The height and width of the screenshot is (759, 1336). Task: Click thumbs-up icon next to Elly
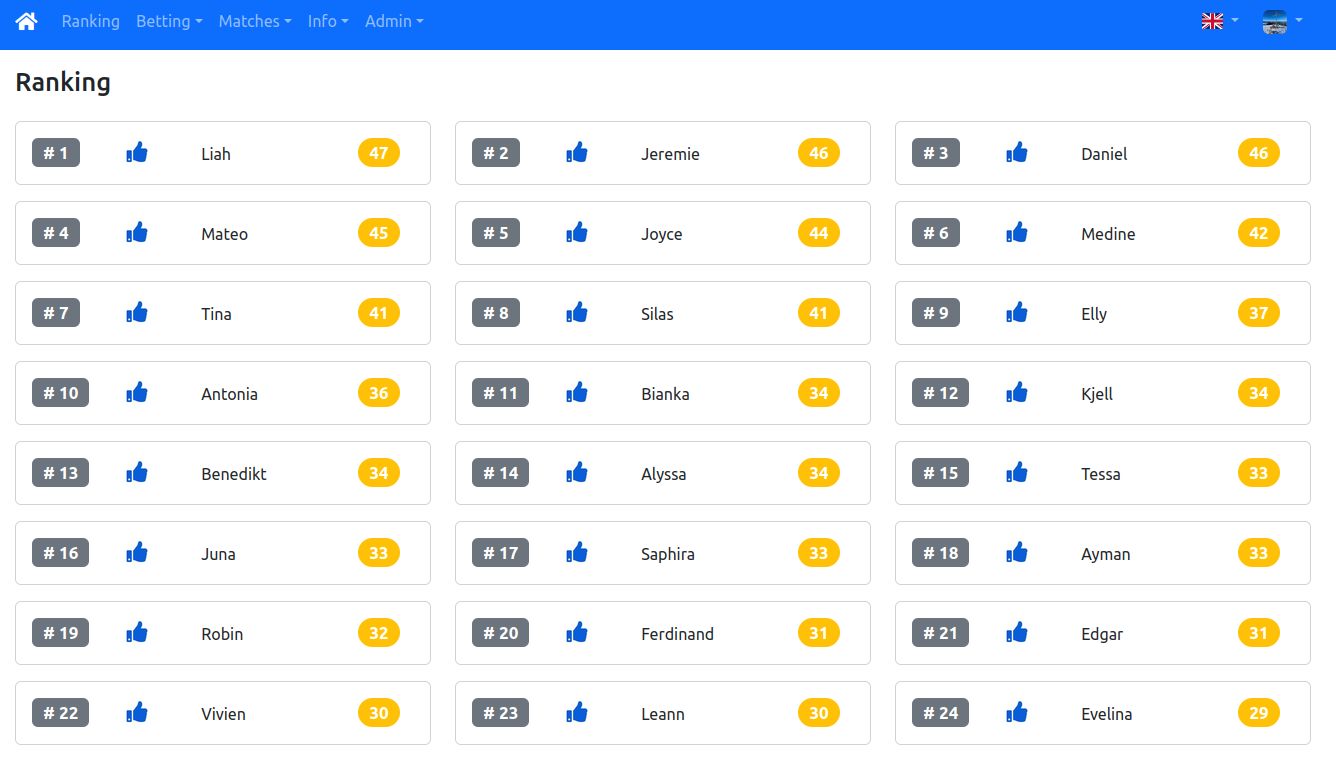(1017, 313)
